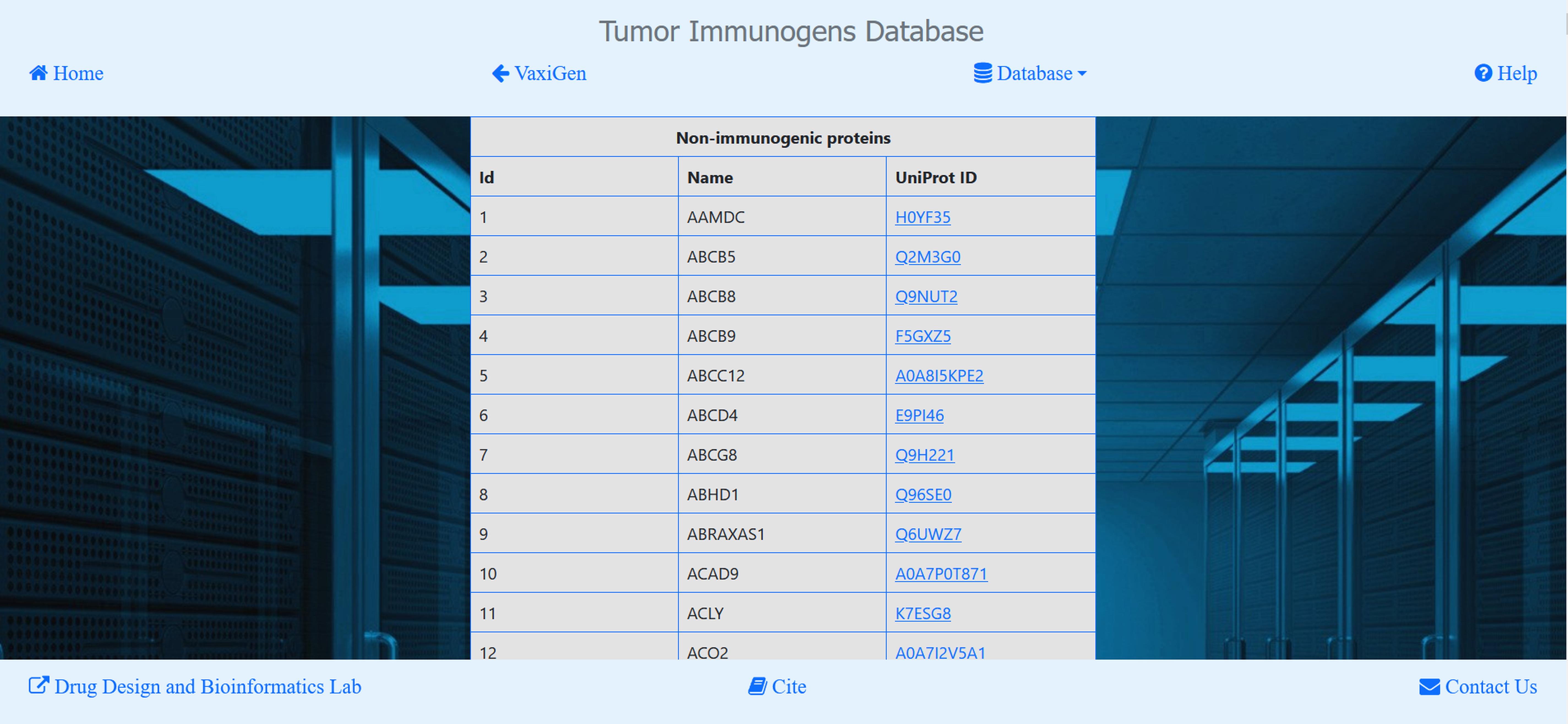The height and width of the screenshot is (724, 1568).
Task: Click the Tumor Immunogens Database heading
Action: pyautogui.click(x=791, y=31)
